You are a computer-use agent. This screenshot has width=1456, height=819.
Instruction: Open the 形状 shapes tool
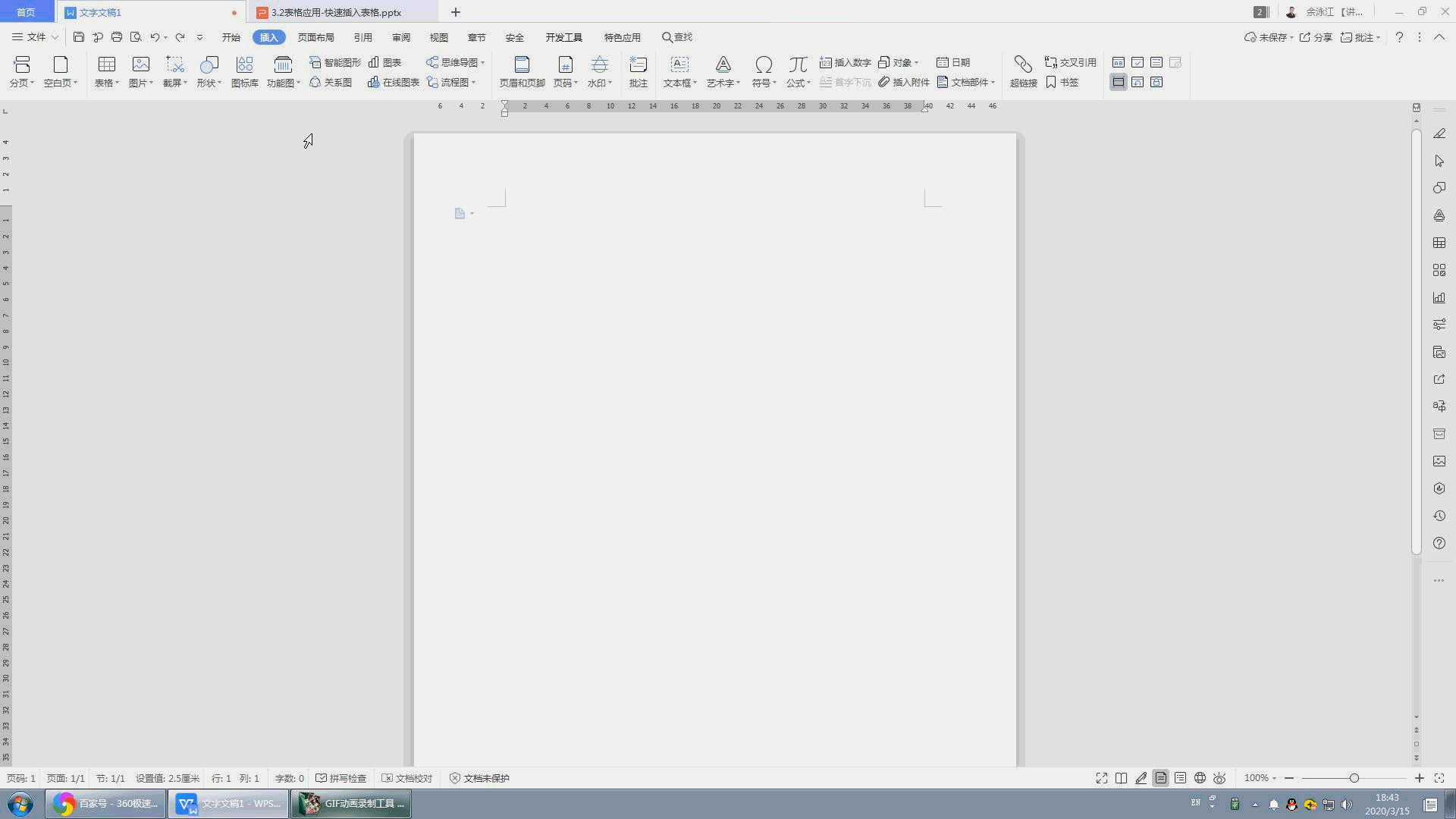pyautogui.click(x=209, y=64)
